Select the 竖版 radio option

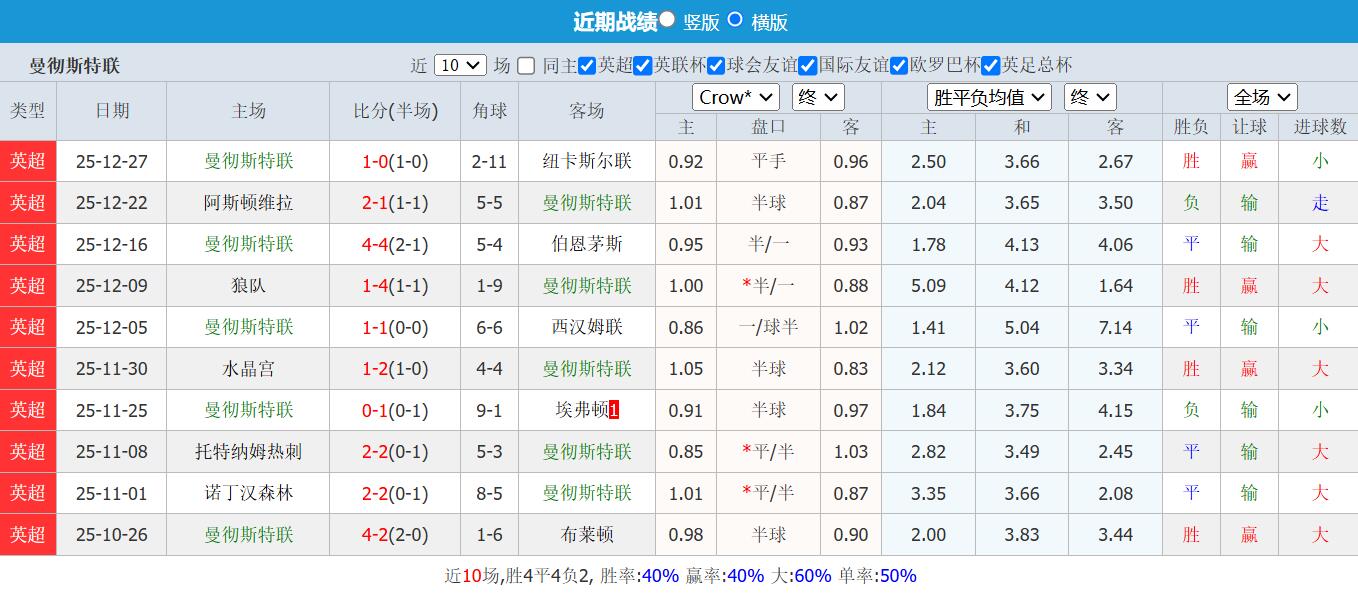coord(667,21)
